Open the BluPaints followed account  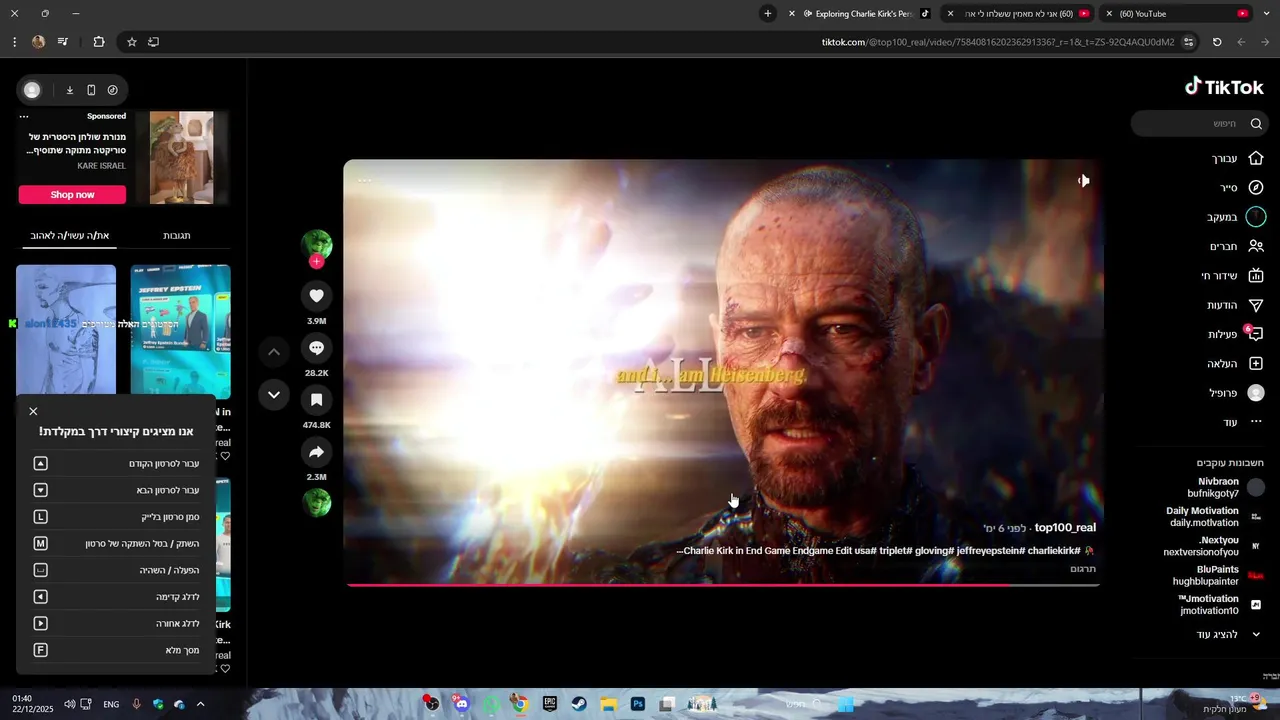[x=1217, y=575]
